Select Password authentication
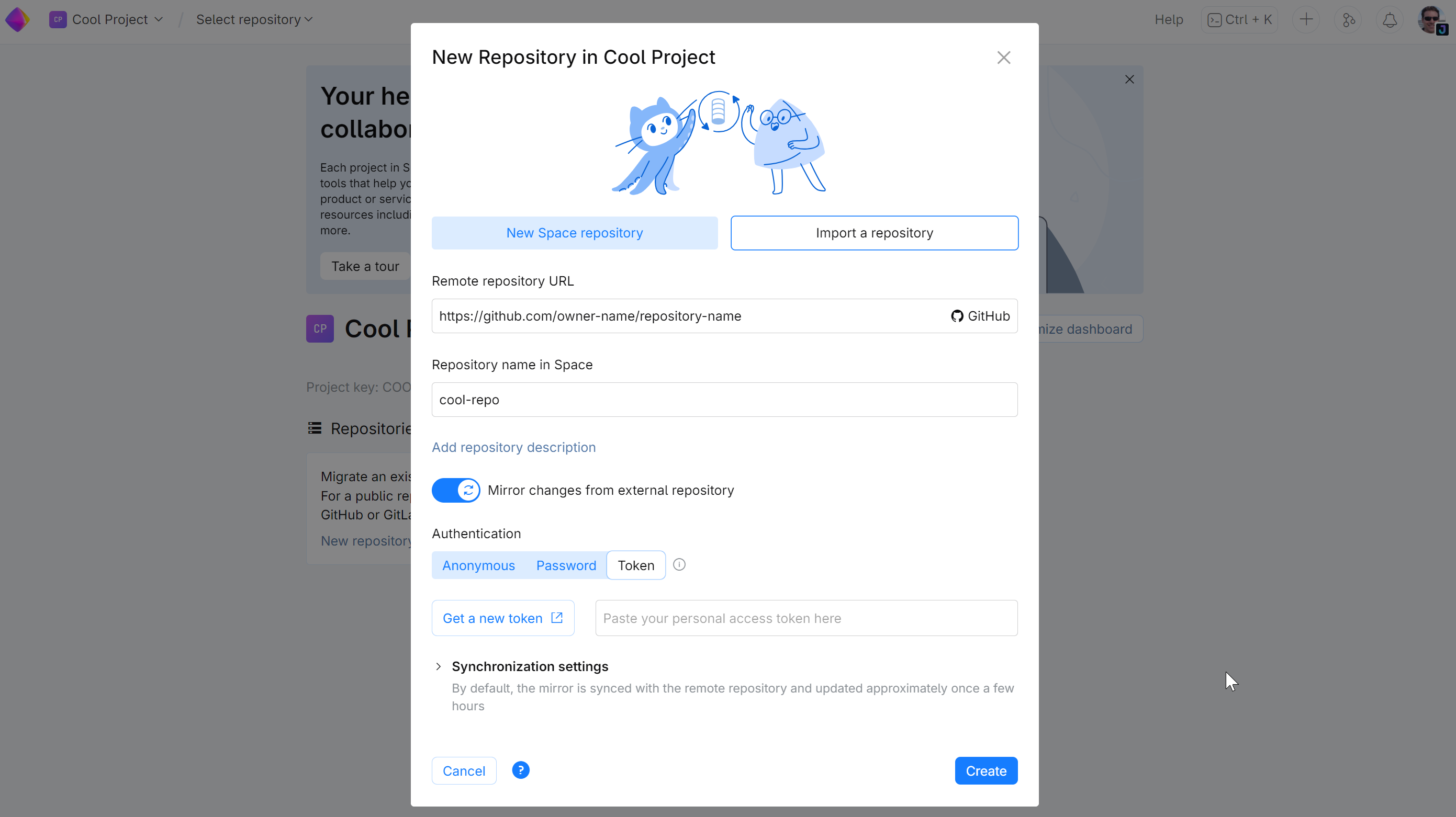Screen dimensions: 1456x817 coord(566,565)
